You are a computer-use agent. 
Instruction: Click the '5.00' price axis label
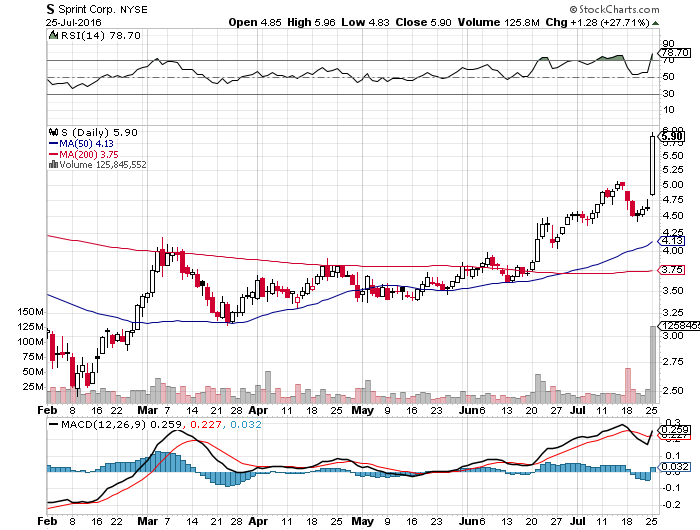click(673, 184)
